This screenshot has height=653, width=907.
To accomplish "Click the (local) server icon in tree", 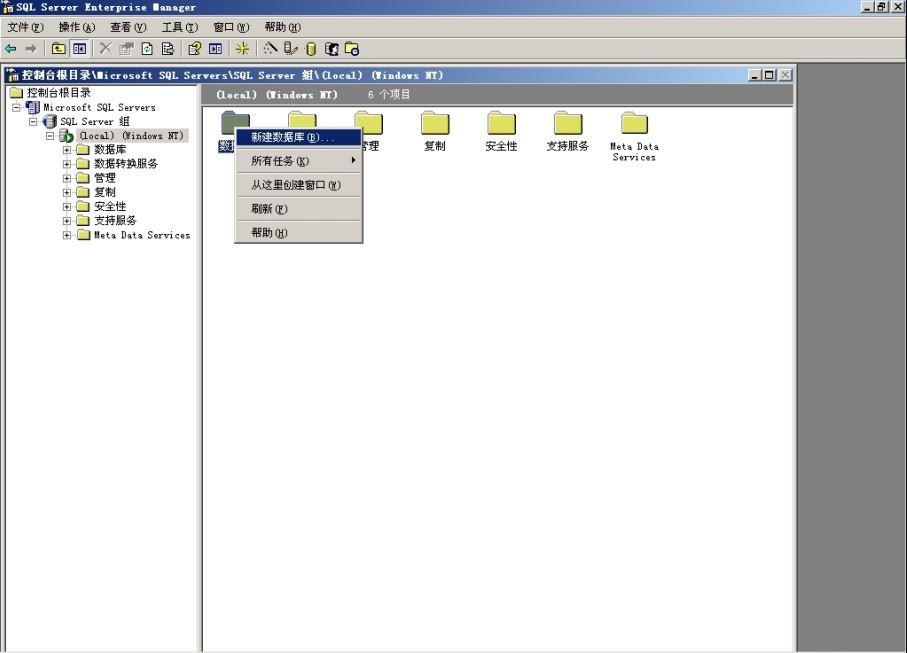I will point(66,136).
